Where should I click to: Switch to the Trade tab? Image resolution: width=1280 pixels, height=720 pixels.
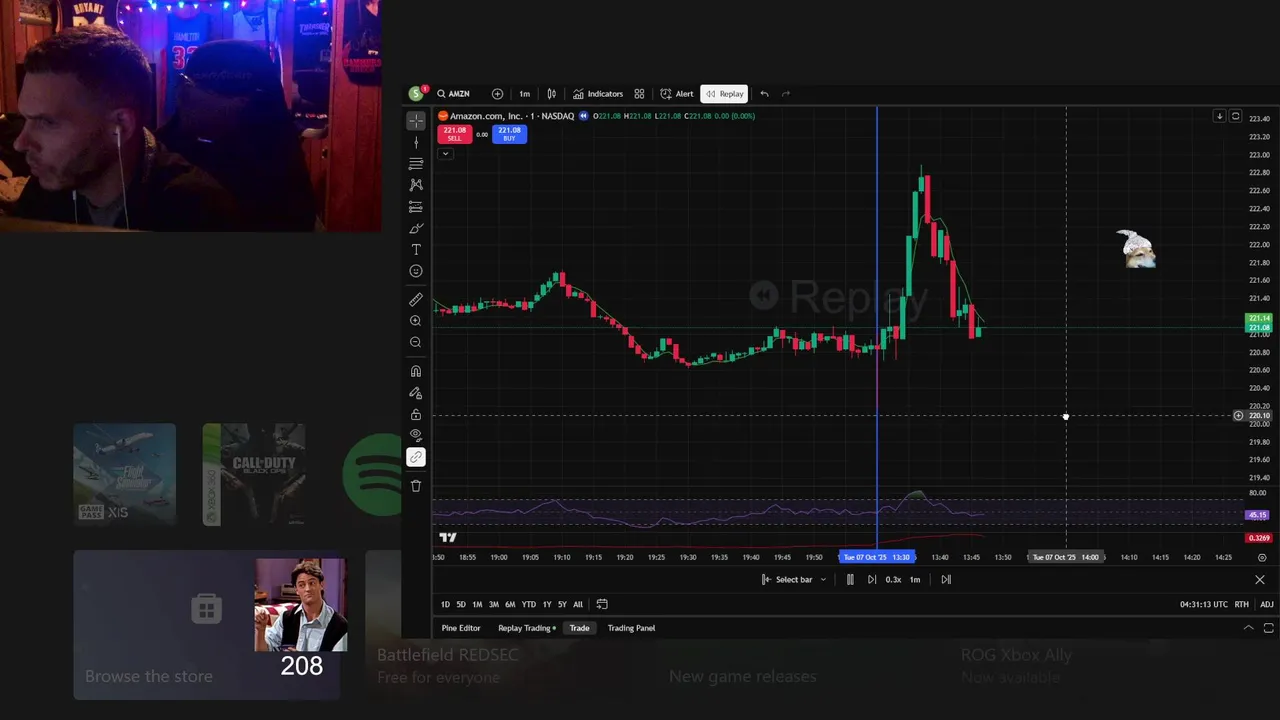coord(579,628)
